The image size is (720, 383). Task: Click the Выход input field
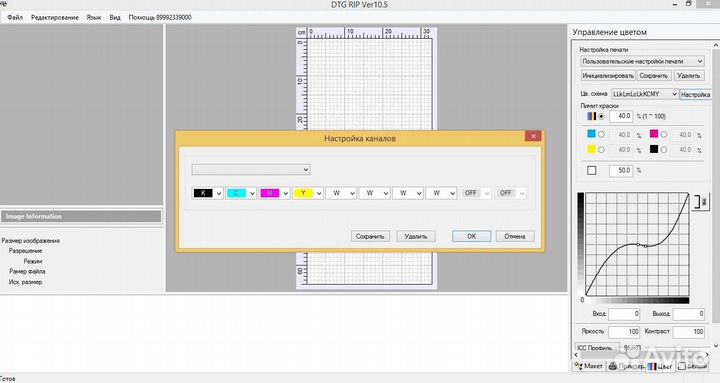(x=688, y=314)
